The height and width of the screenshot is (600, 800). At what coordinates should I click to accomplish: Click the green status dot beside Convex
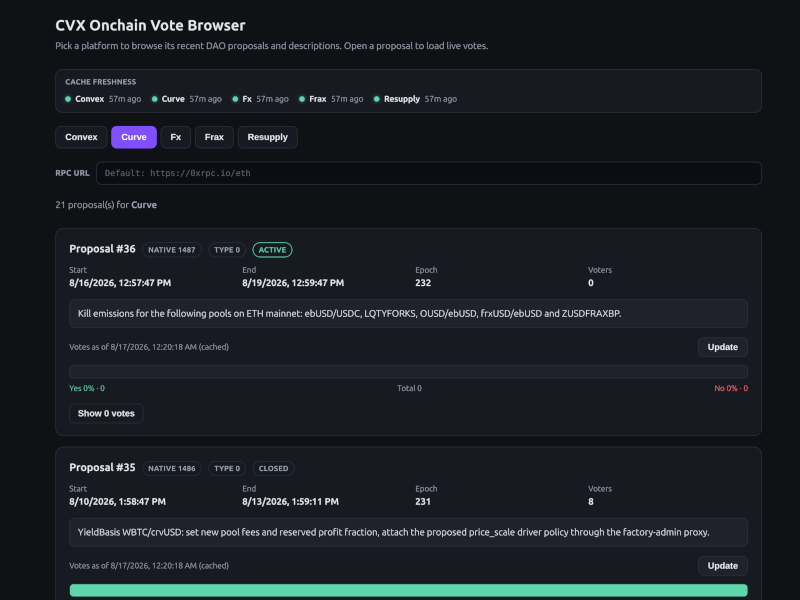point(68,99)
